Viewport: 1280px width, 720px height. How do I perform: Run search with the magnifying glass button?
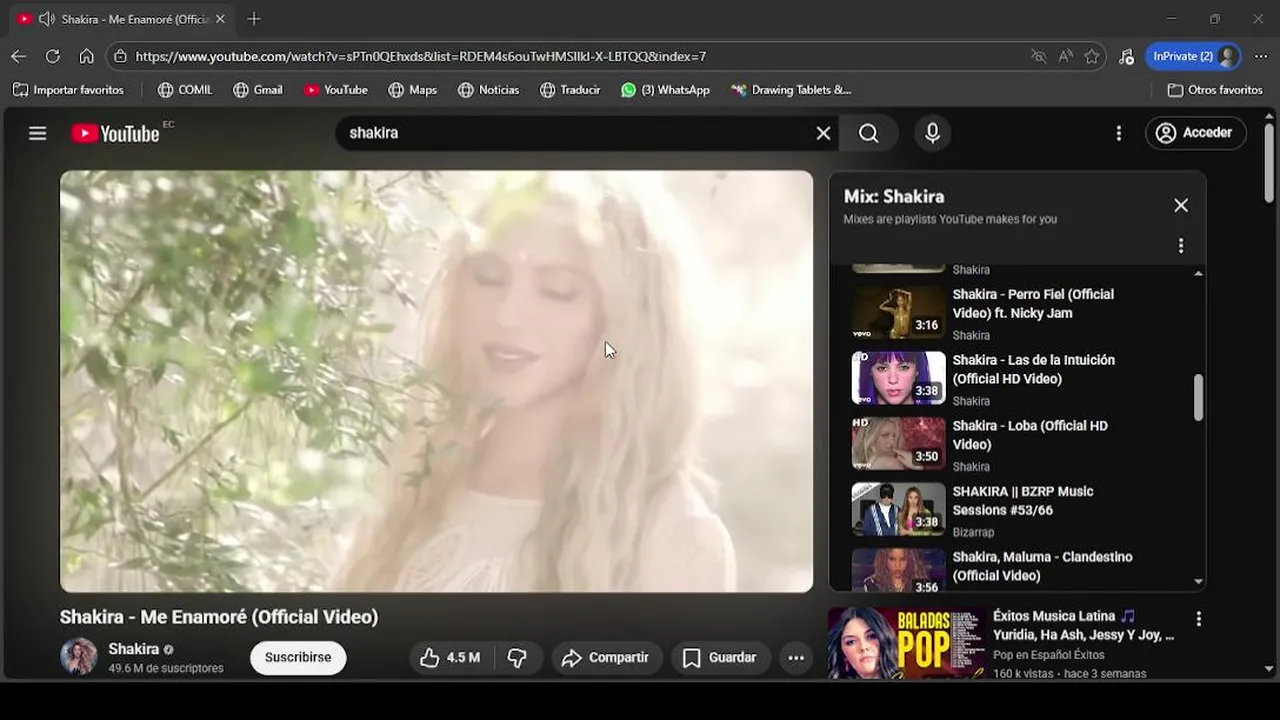868,133
